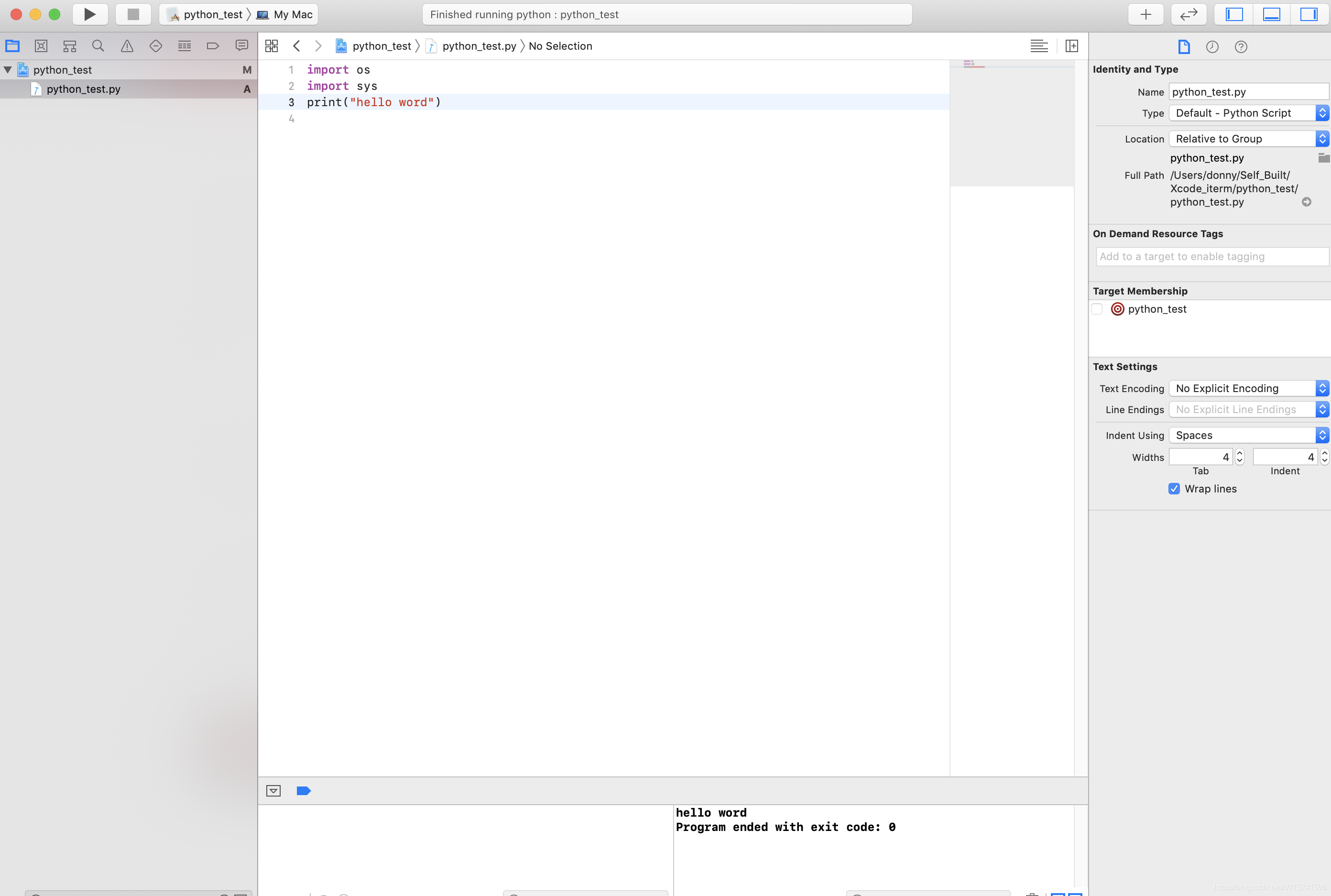Viewport: 1331px width, 896px height.
Task: Open the Breakpoint navigator
Action: pyautogui.click(x=212, y=46)
